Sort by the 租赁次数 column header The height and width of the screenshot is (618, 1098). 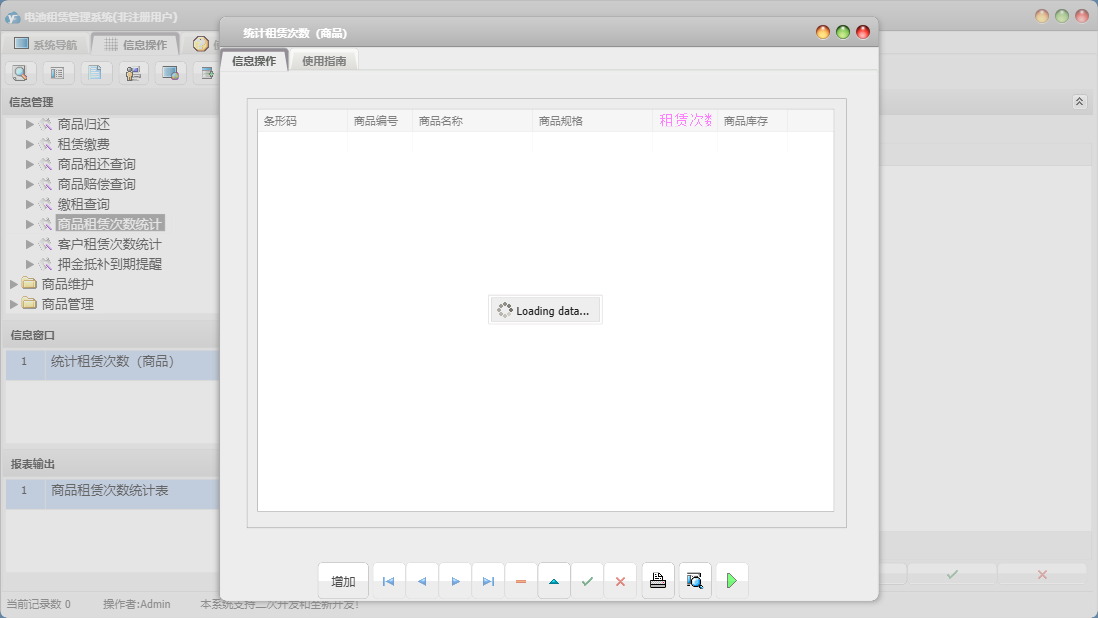tap(684, 121)
